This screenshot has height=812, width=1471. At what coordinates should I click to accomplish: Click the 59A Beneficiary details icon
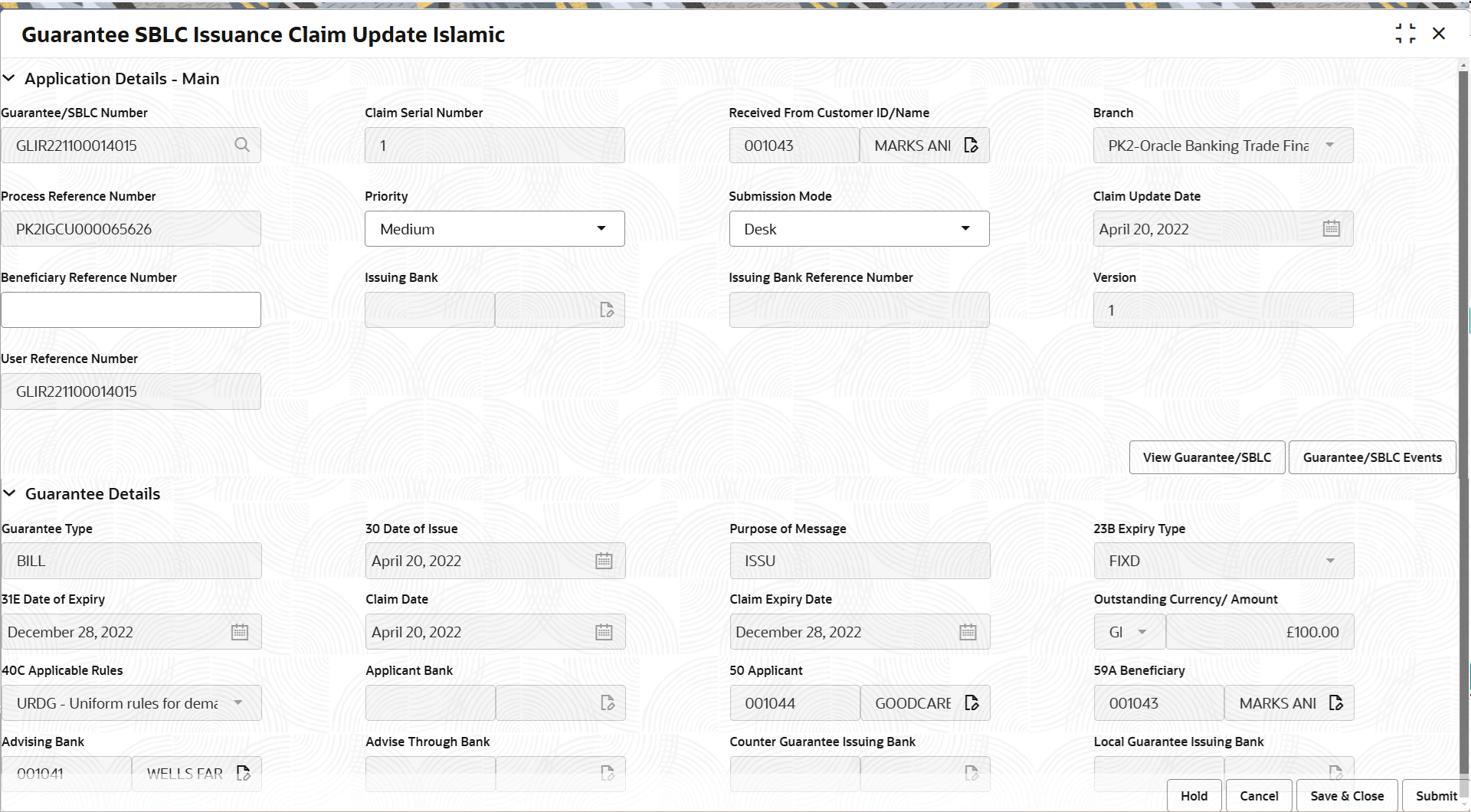(1336, 702)
